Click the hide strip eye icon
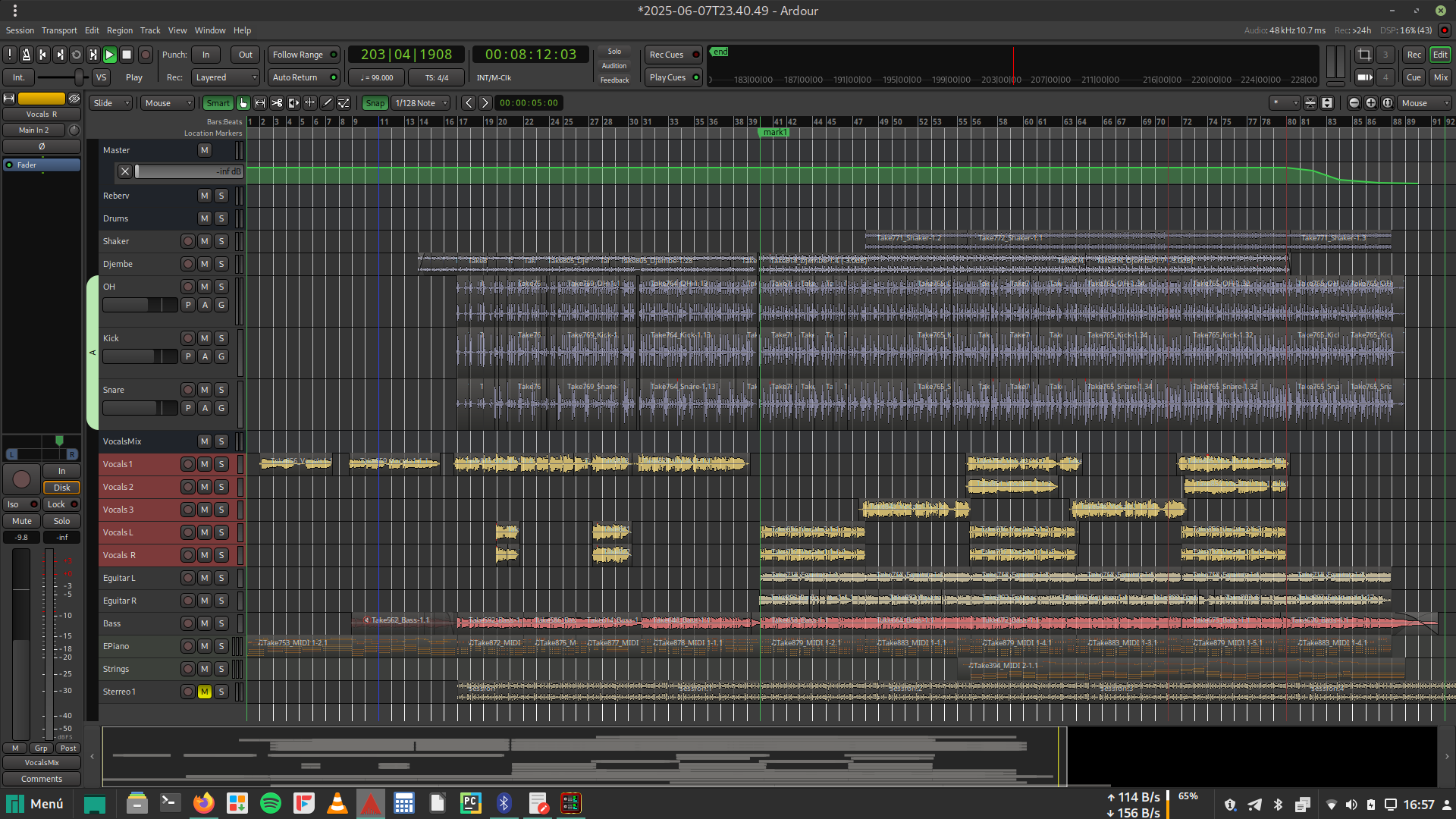Screen dimensions: 1456x819 [x=74, y=99]
